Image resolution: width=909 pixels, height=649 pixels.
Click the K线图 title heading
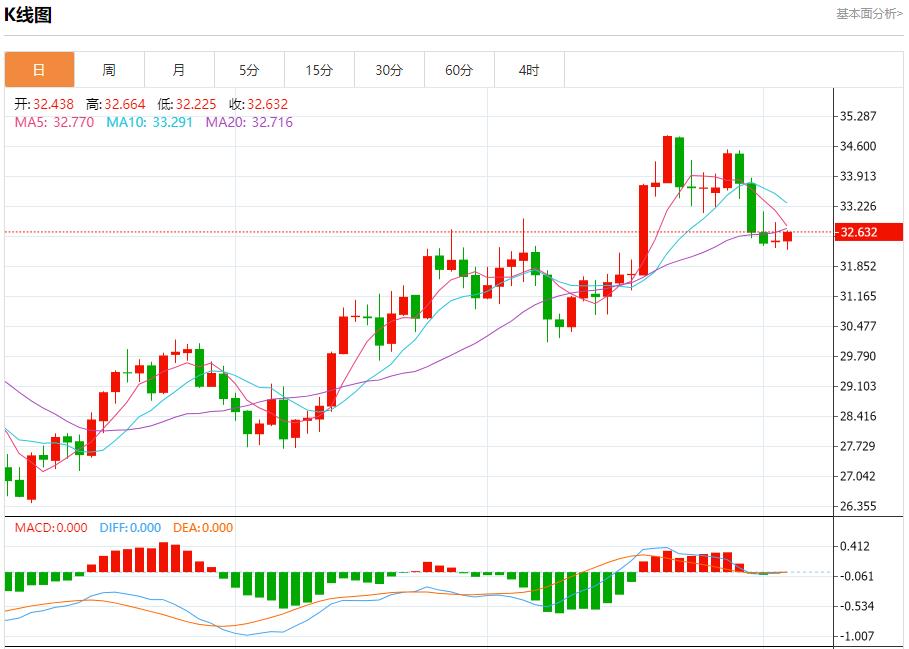point(28,15)
